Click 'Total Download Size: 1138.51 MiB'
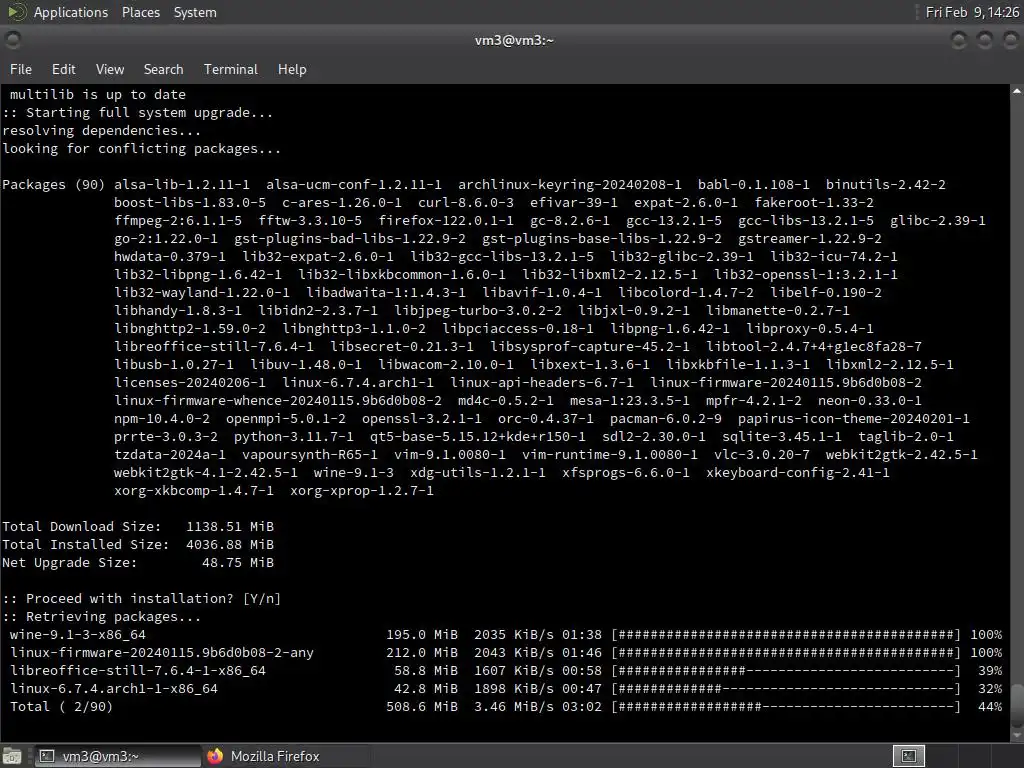The height and width of the screenshot is (768, 1024). (x=138, y=526)
